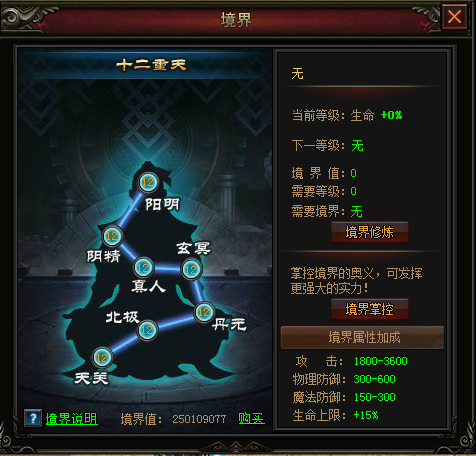Image resolution: width=476 pixels, height=456 pixels.
Task: Open the 境界说明 link
Action: (71, 419)
